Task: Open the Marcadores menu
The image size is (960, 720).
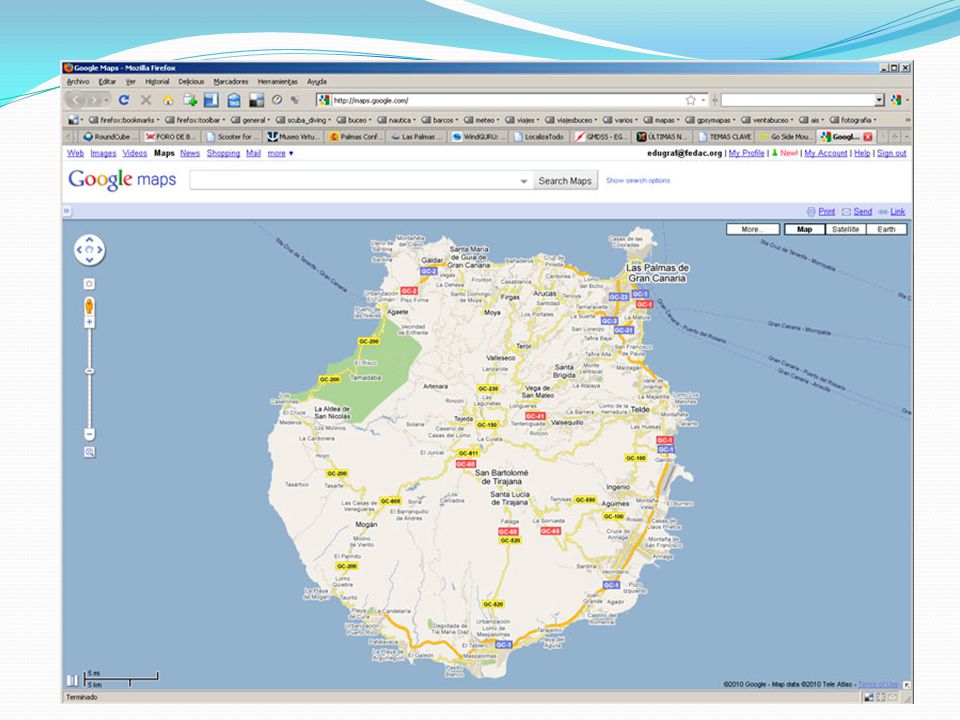Action: [231, 81]
